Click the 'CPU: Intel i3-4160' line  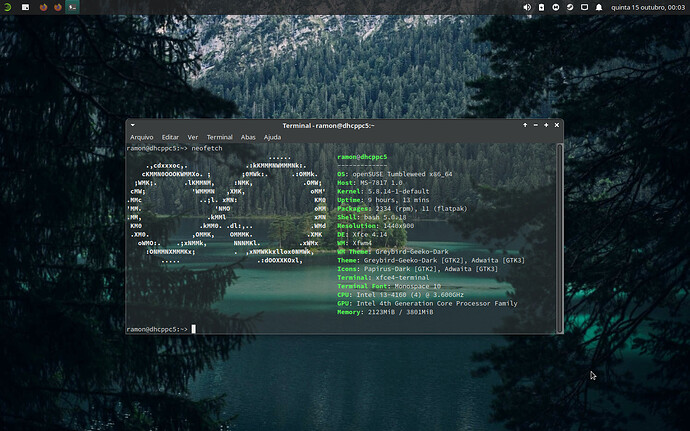(400, 295)
